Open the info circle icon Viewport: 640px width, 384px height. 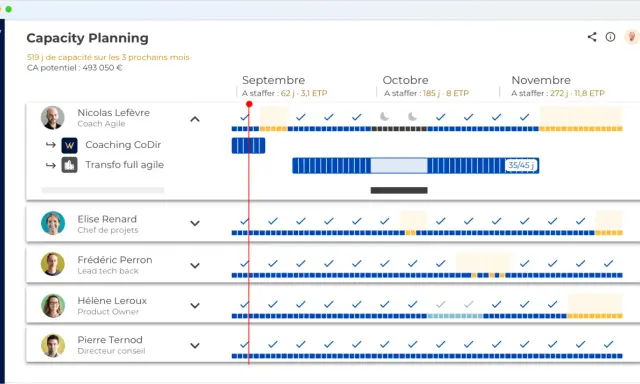pos(610,37)
